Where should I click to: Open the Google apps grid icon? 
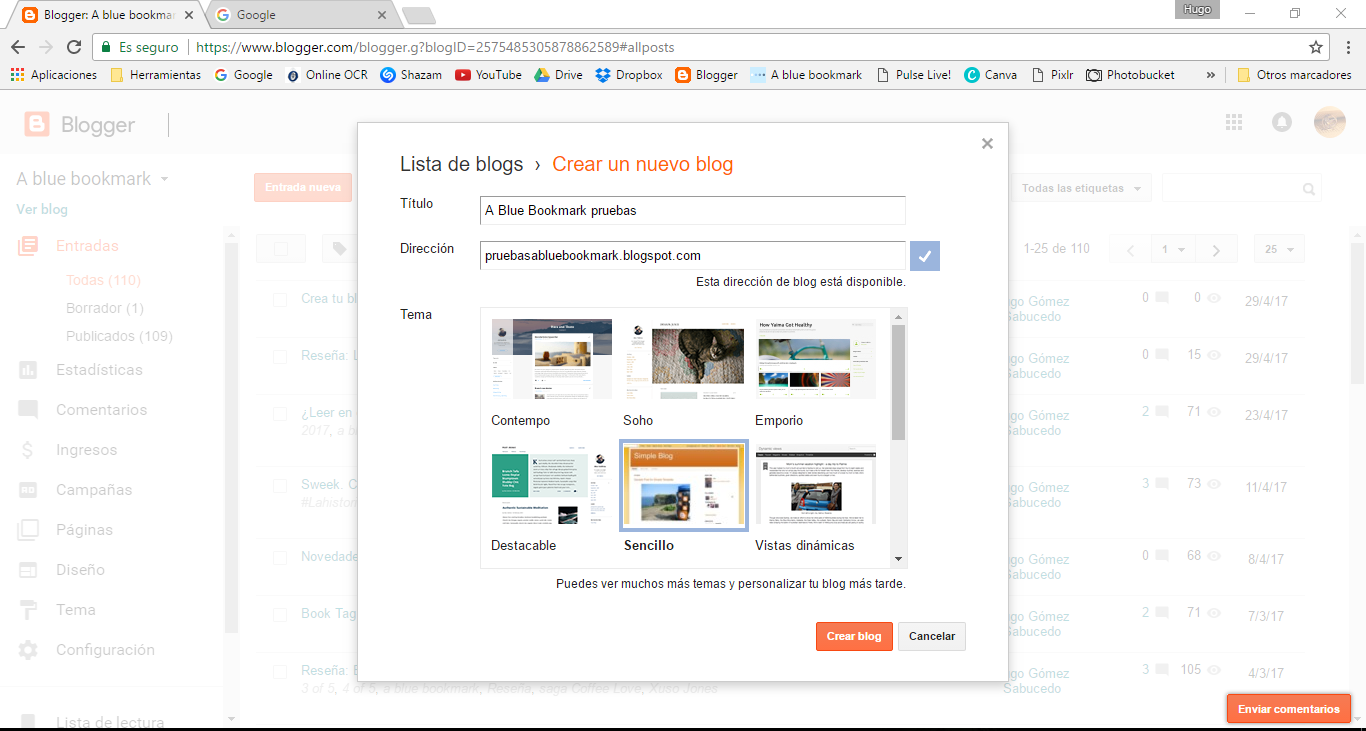(x=1234, y=122)
